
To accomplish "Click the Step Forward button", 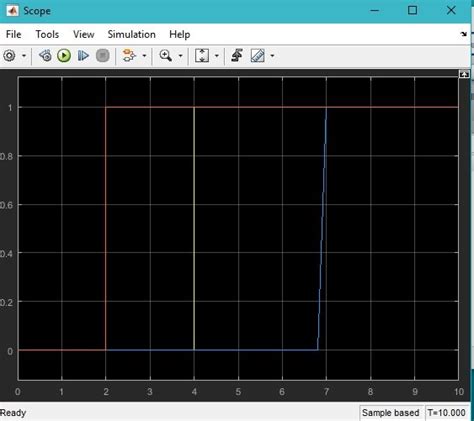I will tap(83, 56).
